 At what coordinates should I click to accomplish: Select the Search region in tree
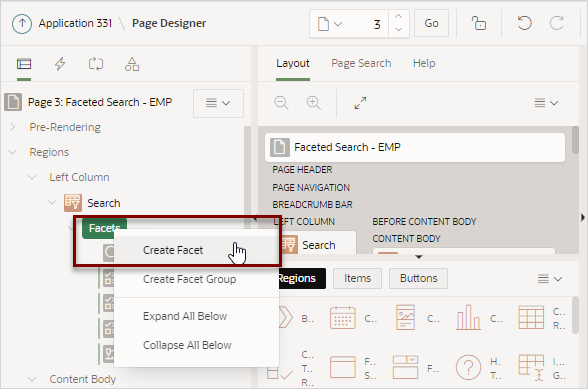click(x=104, y=203)
